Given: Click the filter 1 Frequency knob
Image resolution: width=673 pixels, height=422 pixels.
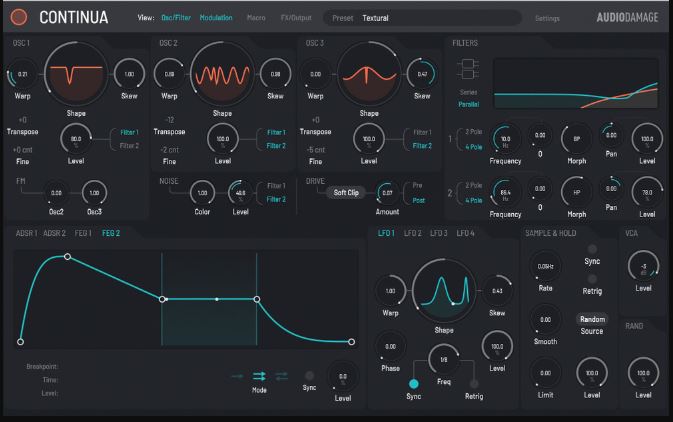Looking at the screenshot, I should tap(505, 139).
